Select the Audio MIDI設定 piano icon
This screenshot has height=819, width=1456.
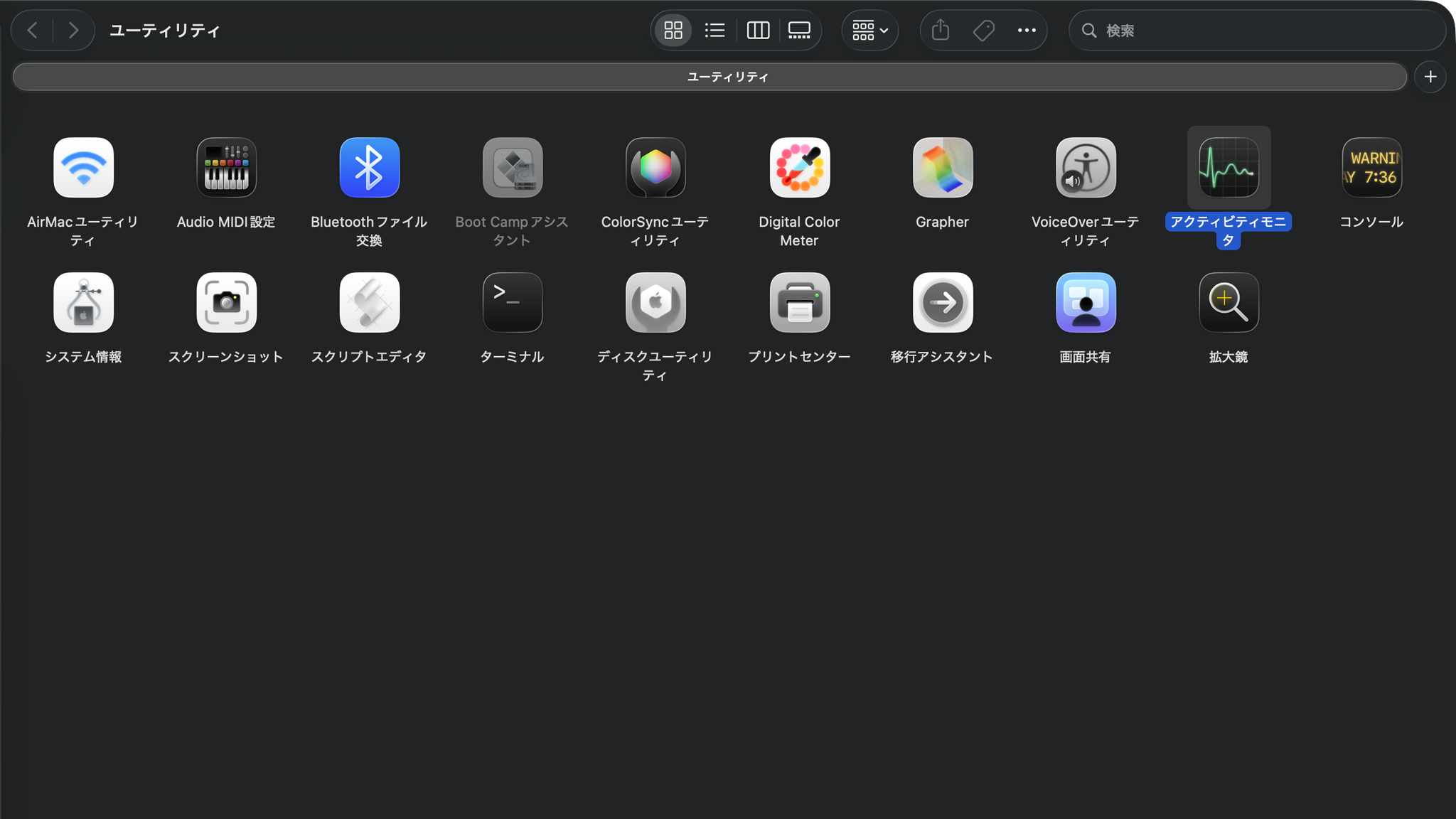(226, 168)
